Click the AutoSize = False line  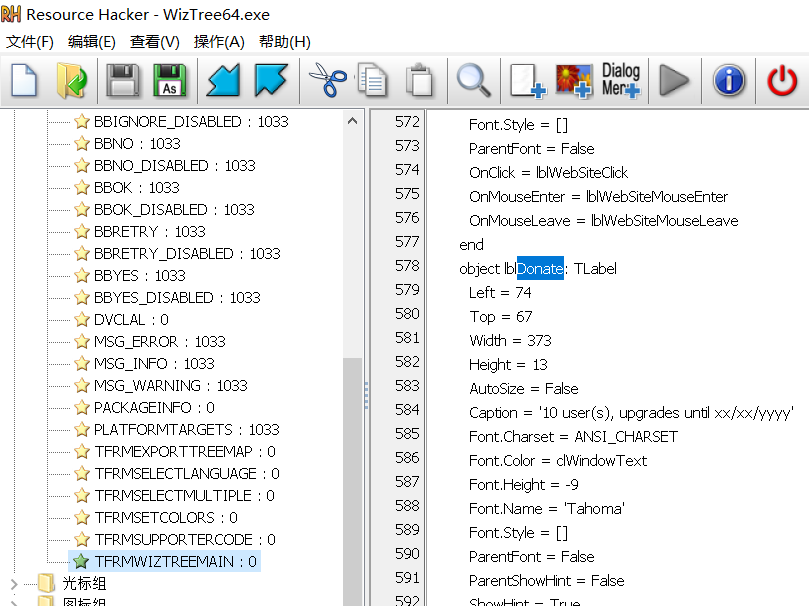tap(524, 389)
